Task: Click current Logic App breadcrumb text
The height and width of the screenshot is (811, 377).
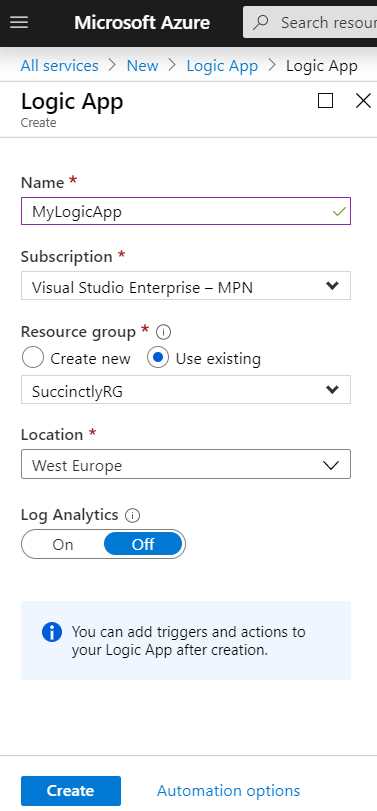Action: (x=322, y=66)
